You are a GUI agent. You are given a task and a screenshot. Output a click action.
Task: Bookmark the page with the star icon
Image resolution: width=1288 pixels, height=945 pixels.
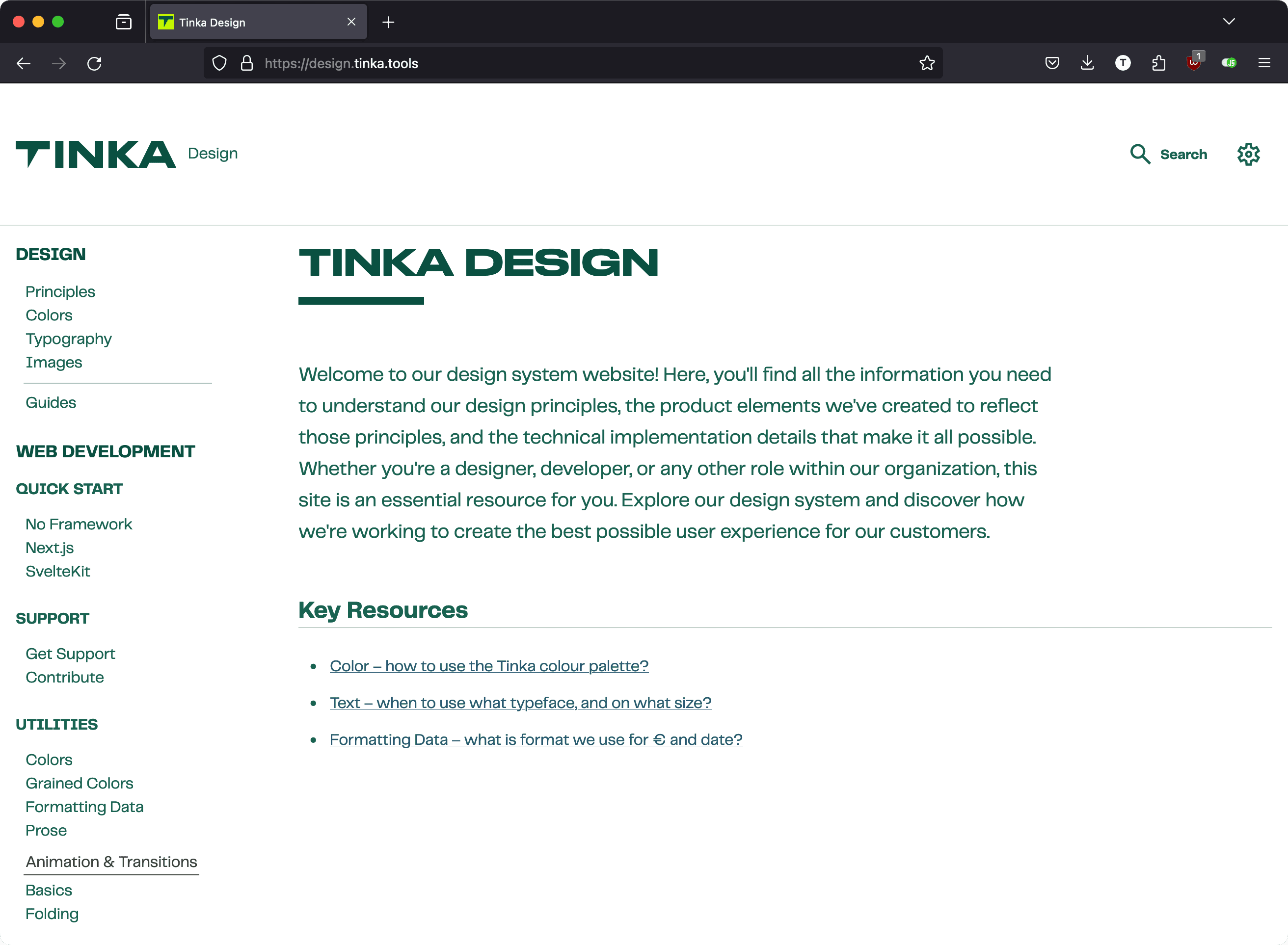pyautogui.click(x=926, y=63)
